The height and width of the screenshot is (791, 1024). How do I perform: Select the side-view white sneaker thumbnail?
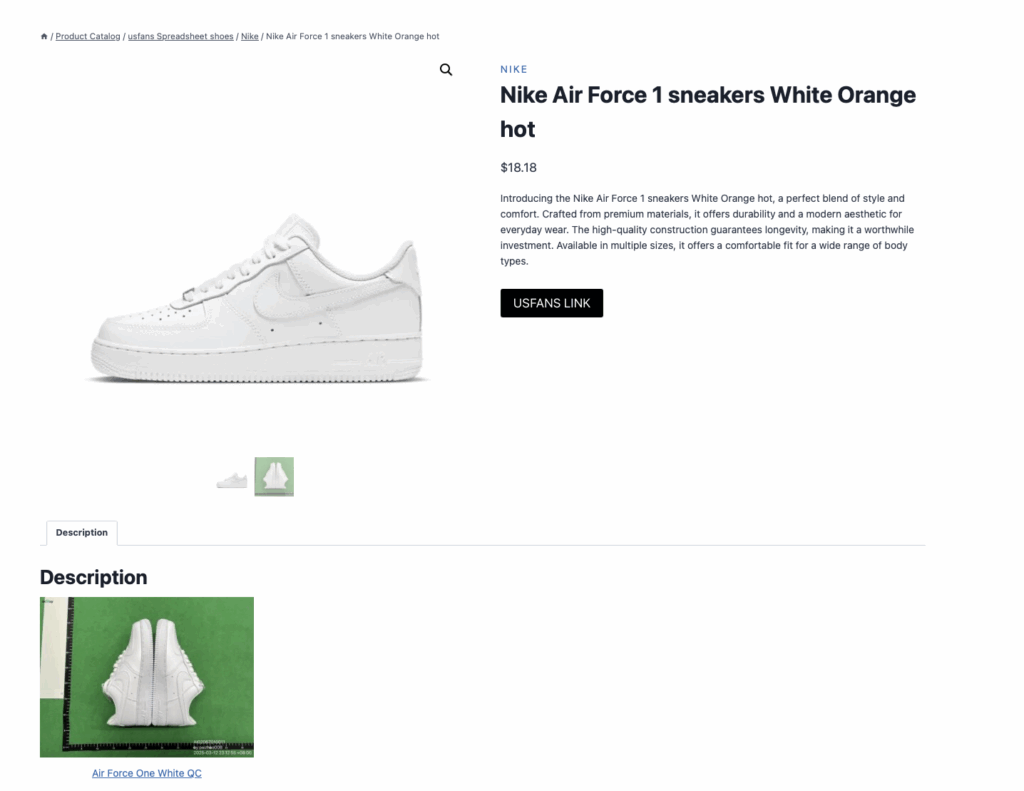click(232, 479)
